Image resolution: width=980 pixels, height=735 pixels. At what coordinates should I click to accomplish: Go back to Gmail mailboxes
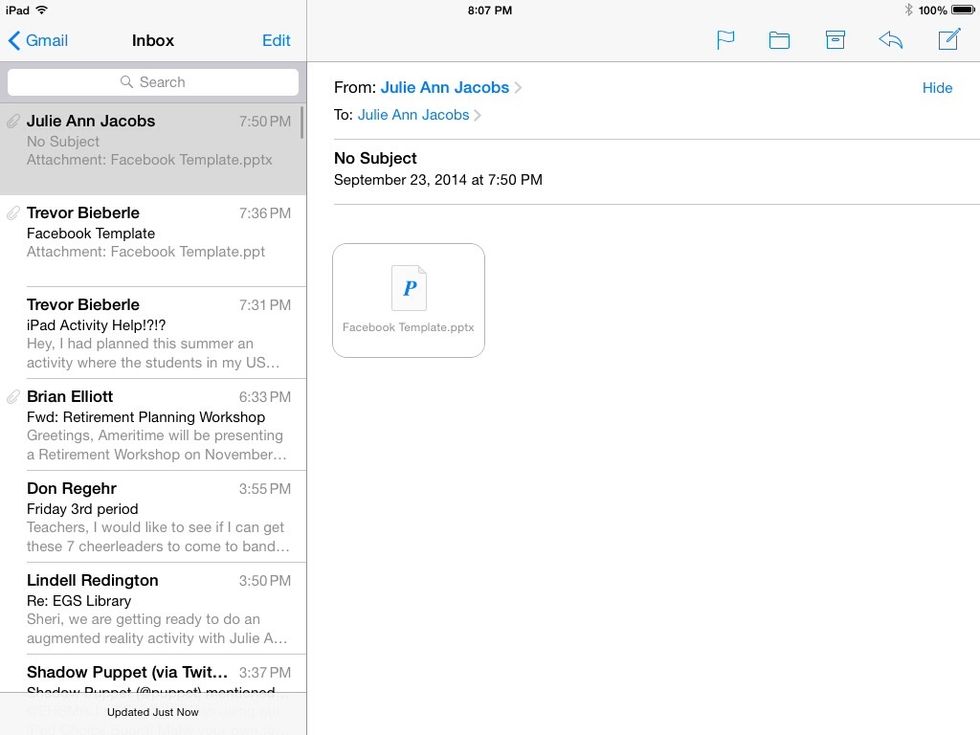tap(38, 40)
